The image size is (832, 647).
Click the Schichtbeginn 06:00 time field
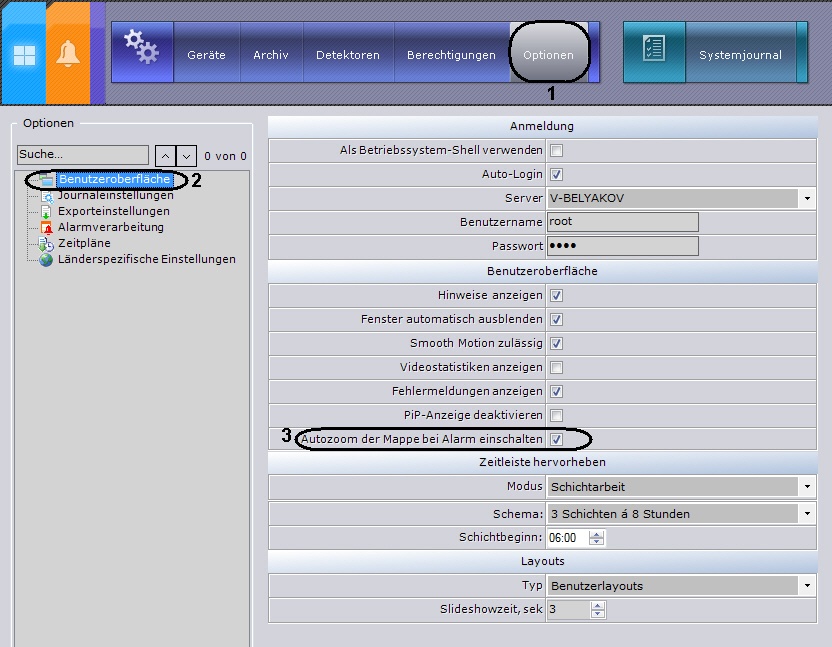pos(568,538)
